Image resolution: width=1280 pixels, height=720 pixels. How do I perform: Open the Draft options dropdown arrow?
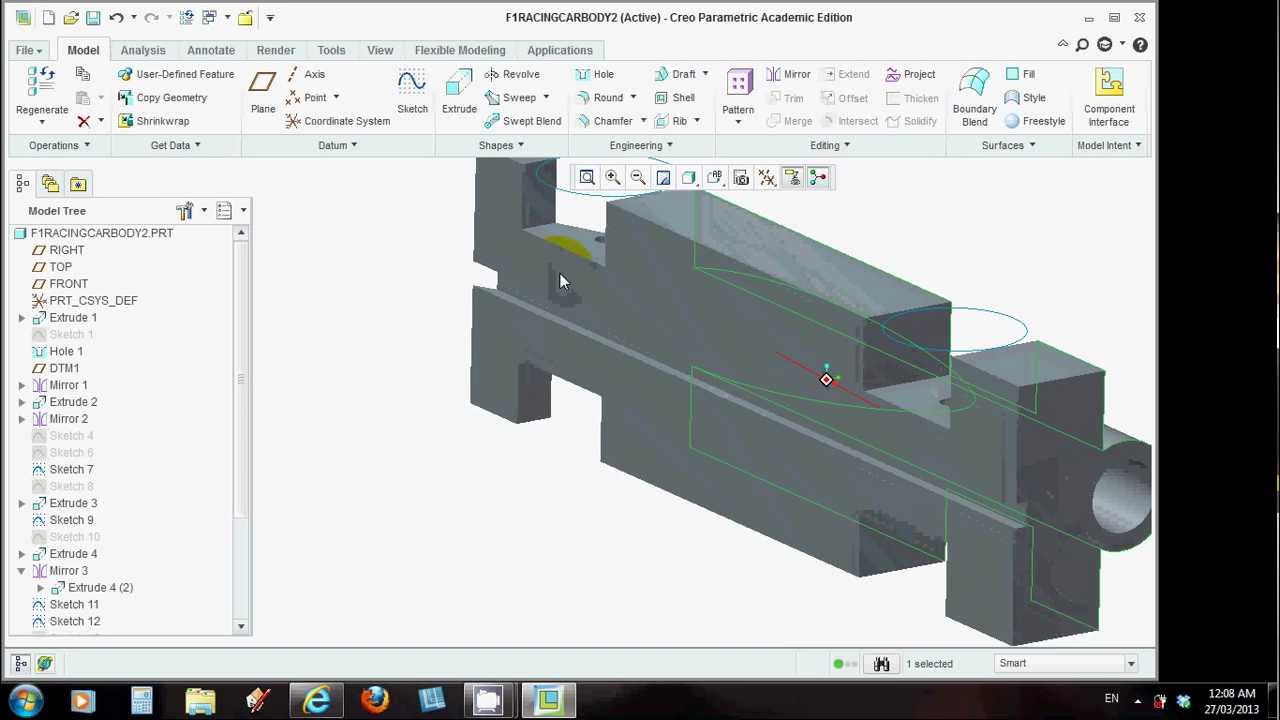(705, 74)
